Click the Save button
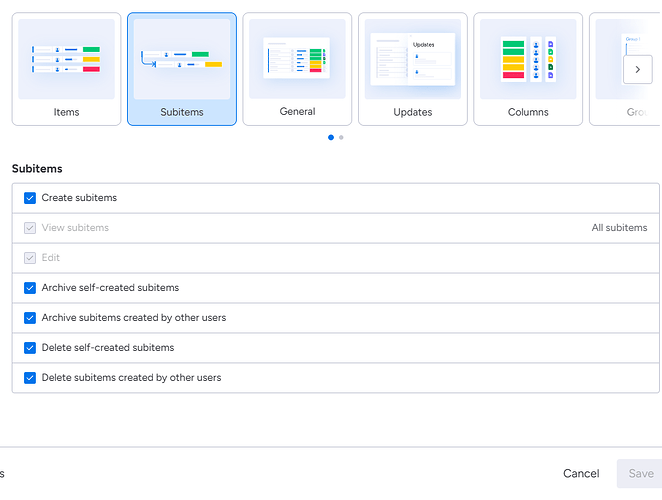The height and width of the screenshot is (500, 662). (640, 474)
